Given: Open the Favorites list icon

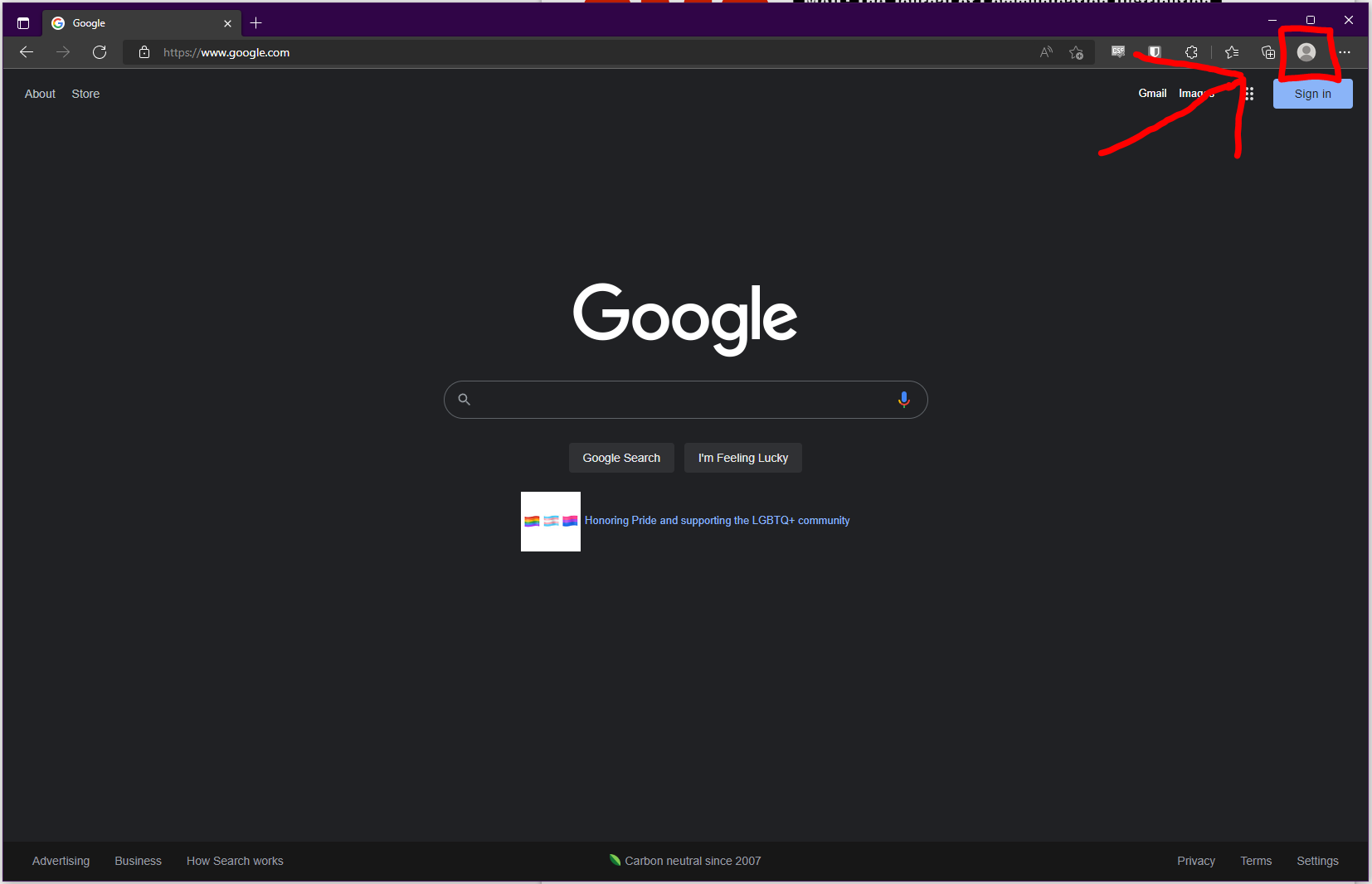Looking at the screenshot, I should [1232, 52].
